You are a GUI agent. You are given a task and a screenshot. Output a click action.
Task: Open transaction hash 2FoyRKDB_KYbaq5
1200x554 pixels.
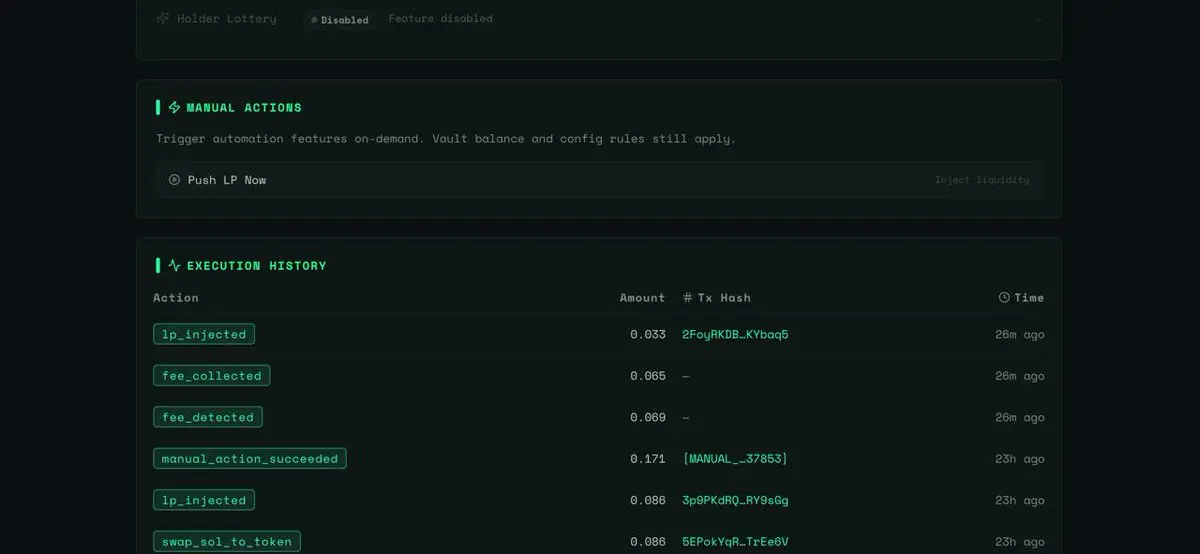point(735,334)
